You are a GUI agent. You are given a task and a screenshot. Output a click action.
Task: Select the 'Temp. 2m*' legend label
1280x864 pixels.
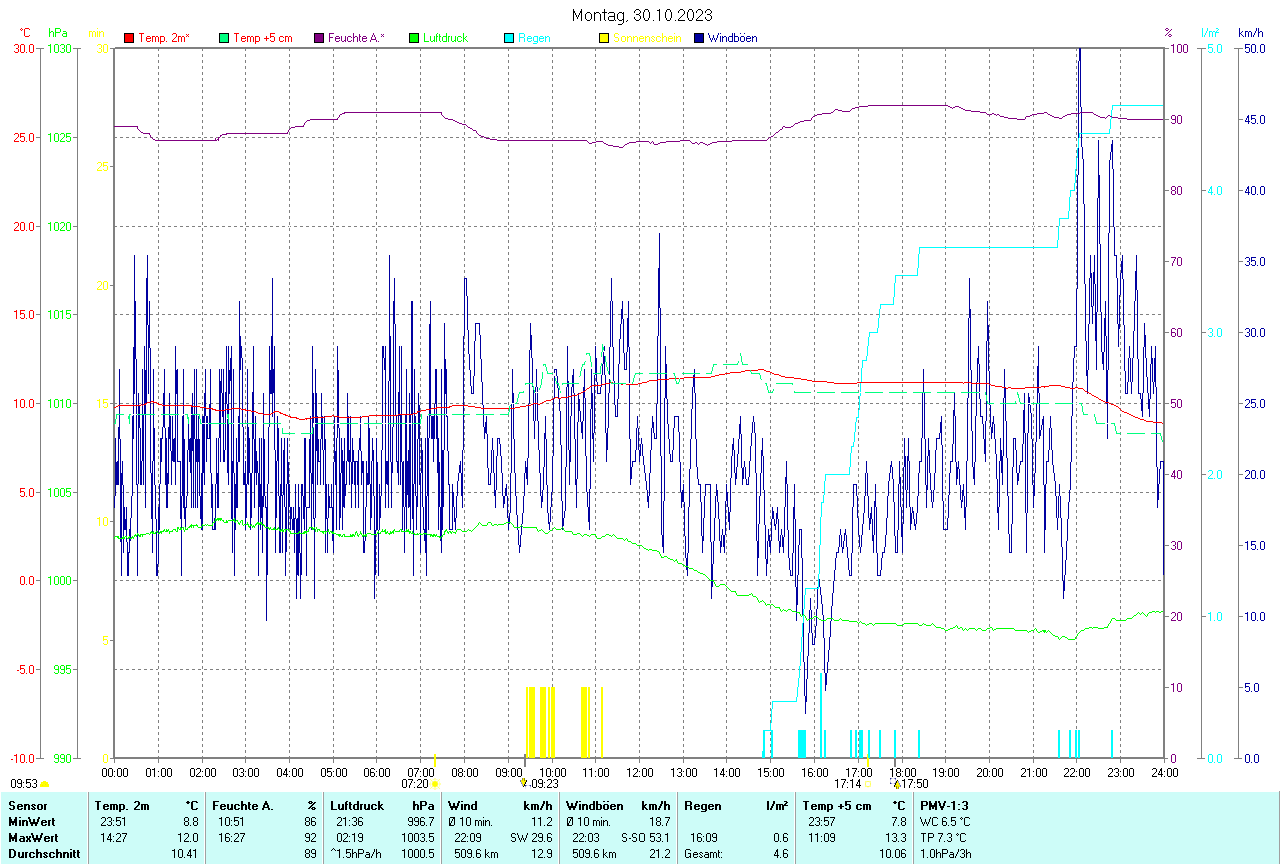(164, 38)
